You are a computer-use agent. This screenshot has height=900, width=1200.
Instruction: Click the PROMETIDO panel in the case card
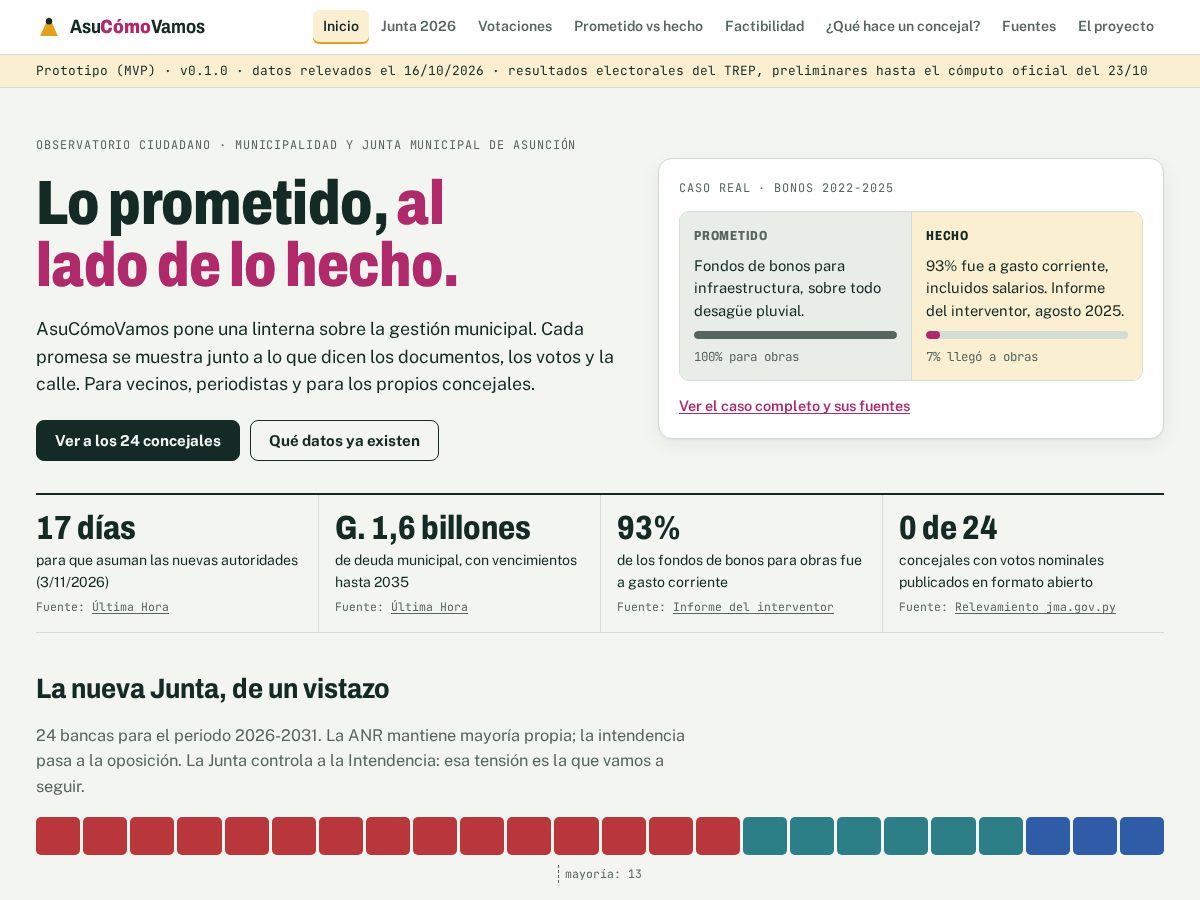[x=795, y=296]
